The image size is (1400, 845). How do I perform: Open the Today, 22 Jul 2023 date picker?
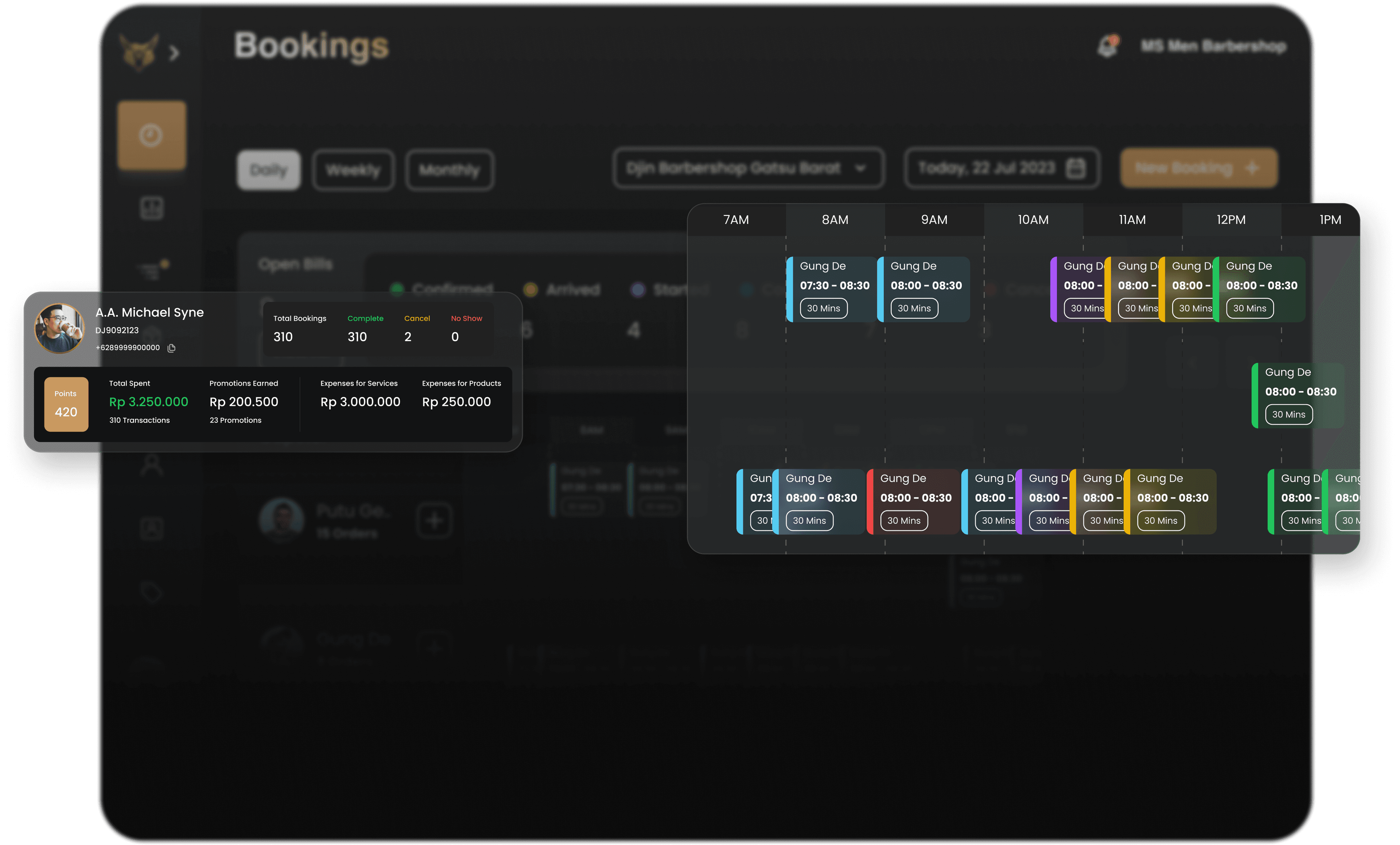[988, 168]
